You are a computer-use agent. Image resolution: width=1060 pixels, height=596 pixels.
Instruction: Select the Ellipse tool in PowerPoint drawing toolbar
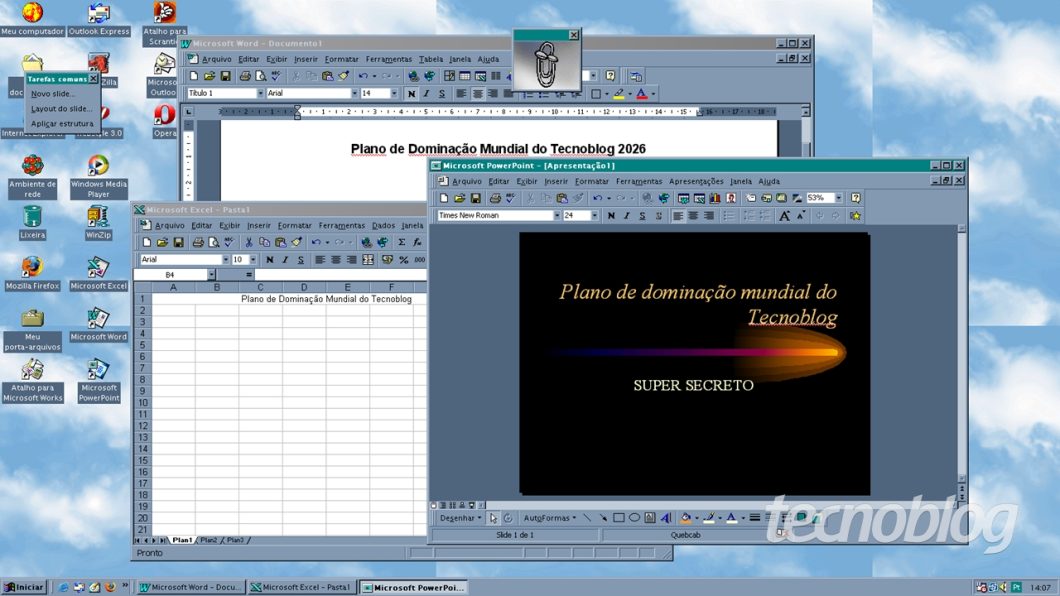click(634, 518)
